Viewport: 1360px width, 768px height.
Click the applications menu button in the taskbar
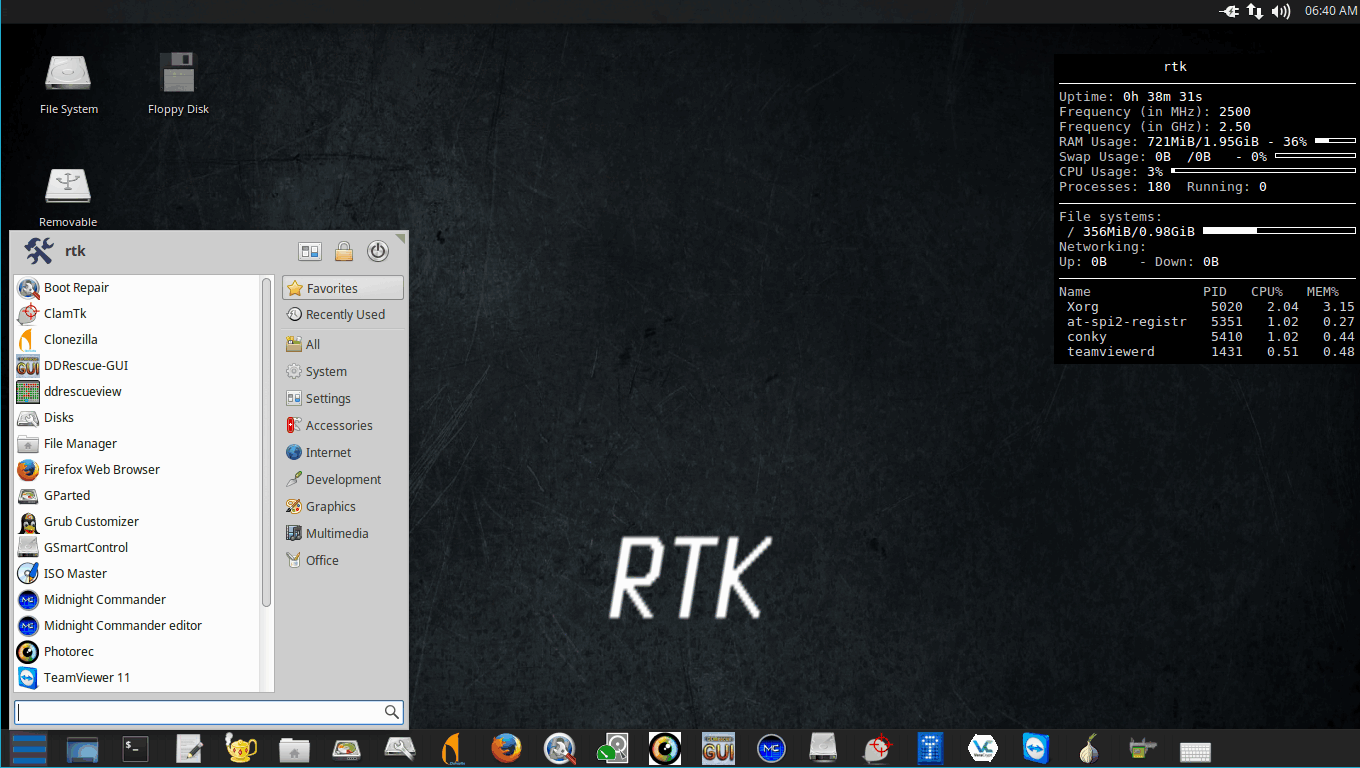(x=29, y=749)
